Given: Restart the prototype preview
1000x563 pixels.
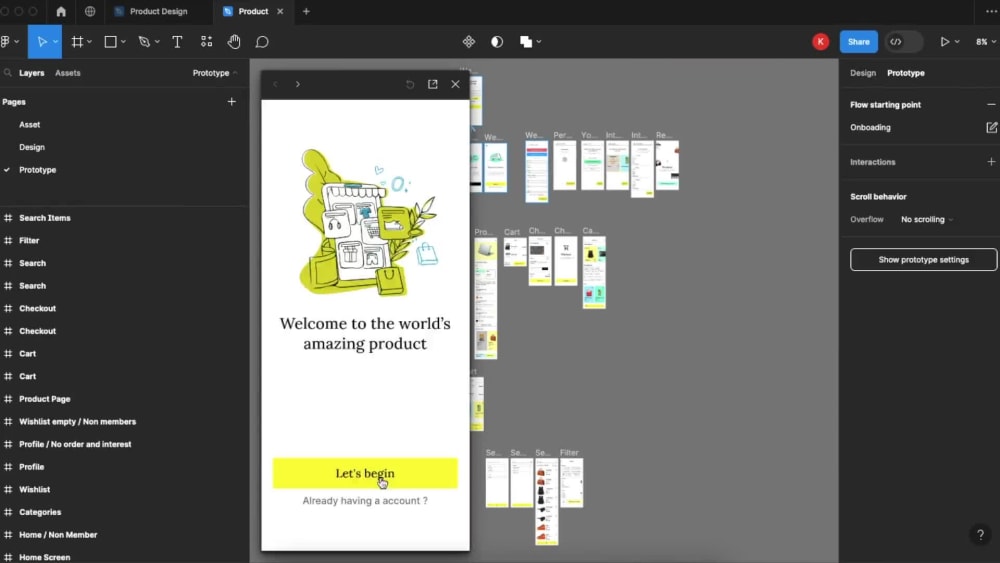Looking at the screenshot, I should (x=410, y=84).
